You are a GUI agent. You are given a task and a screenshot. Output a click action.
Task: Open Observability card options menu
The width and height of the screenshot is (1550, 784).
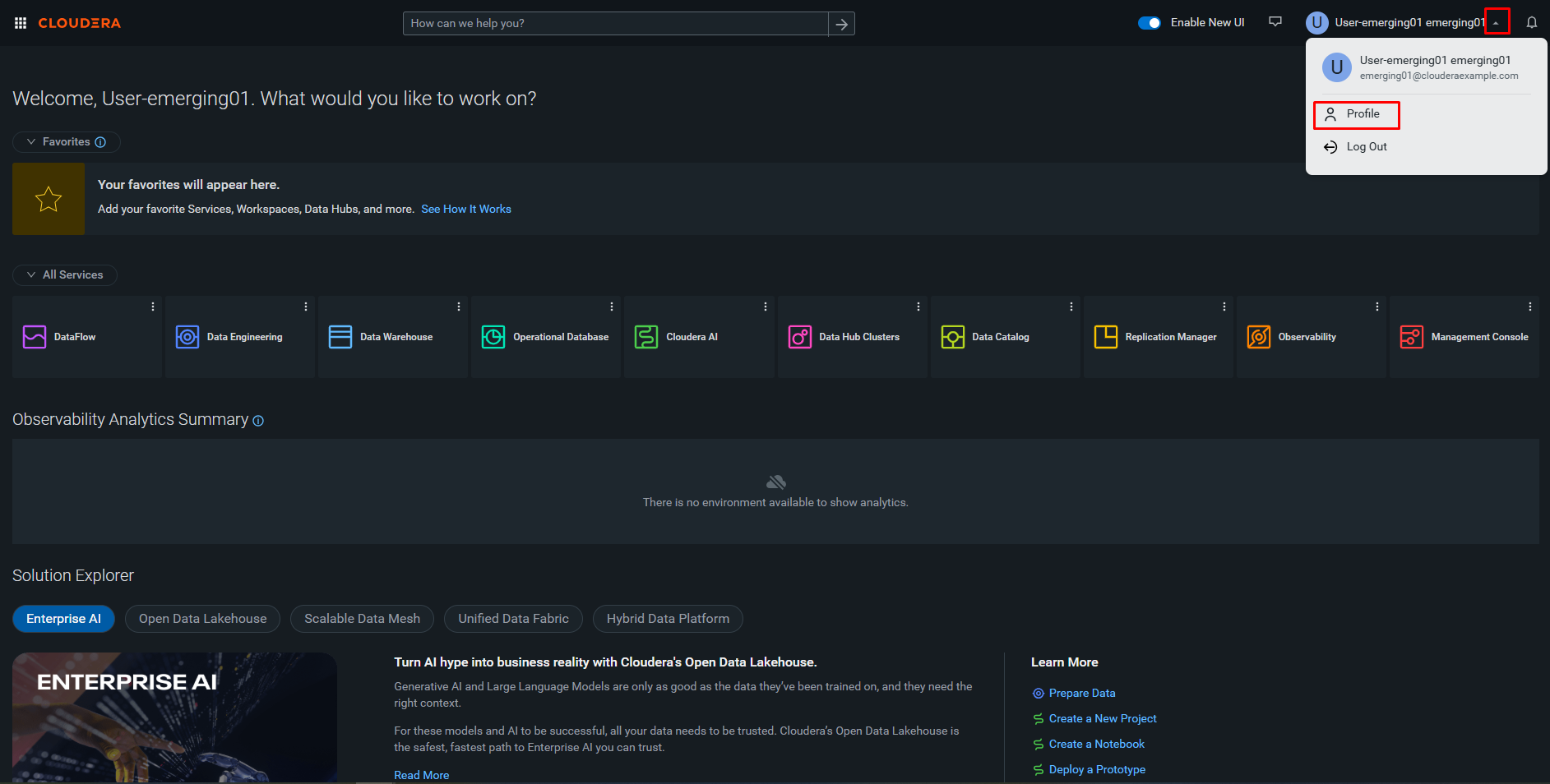tap(1377, 307)
